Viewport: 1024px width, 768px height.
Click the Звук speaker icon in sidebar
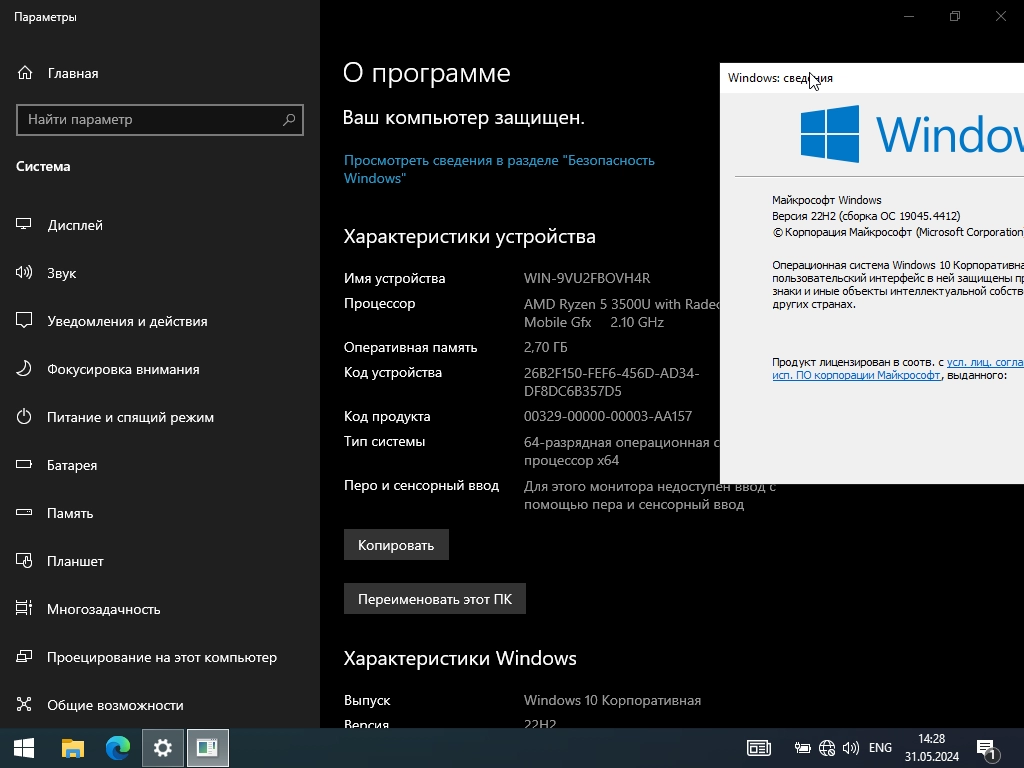[x=24, y=272]
